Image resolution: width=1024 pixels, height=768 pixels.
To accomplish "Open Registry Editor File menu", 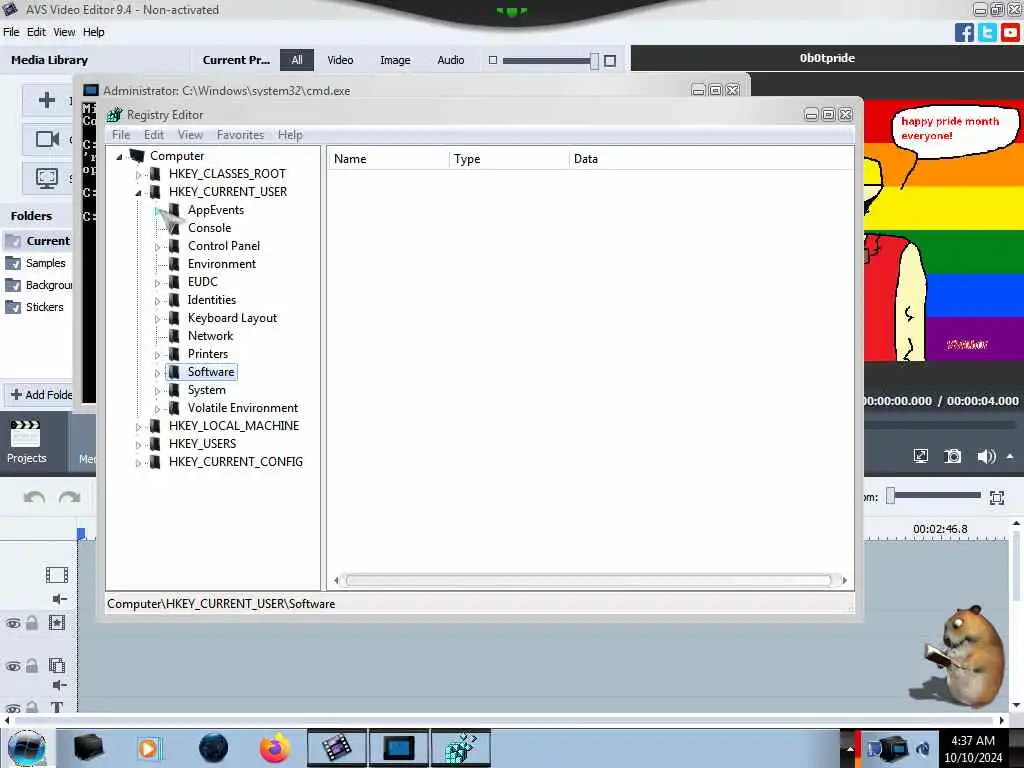I will 121,135.
